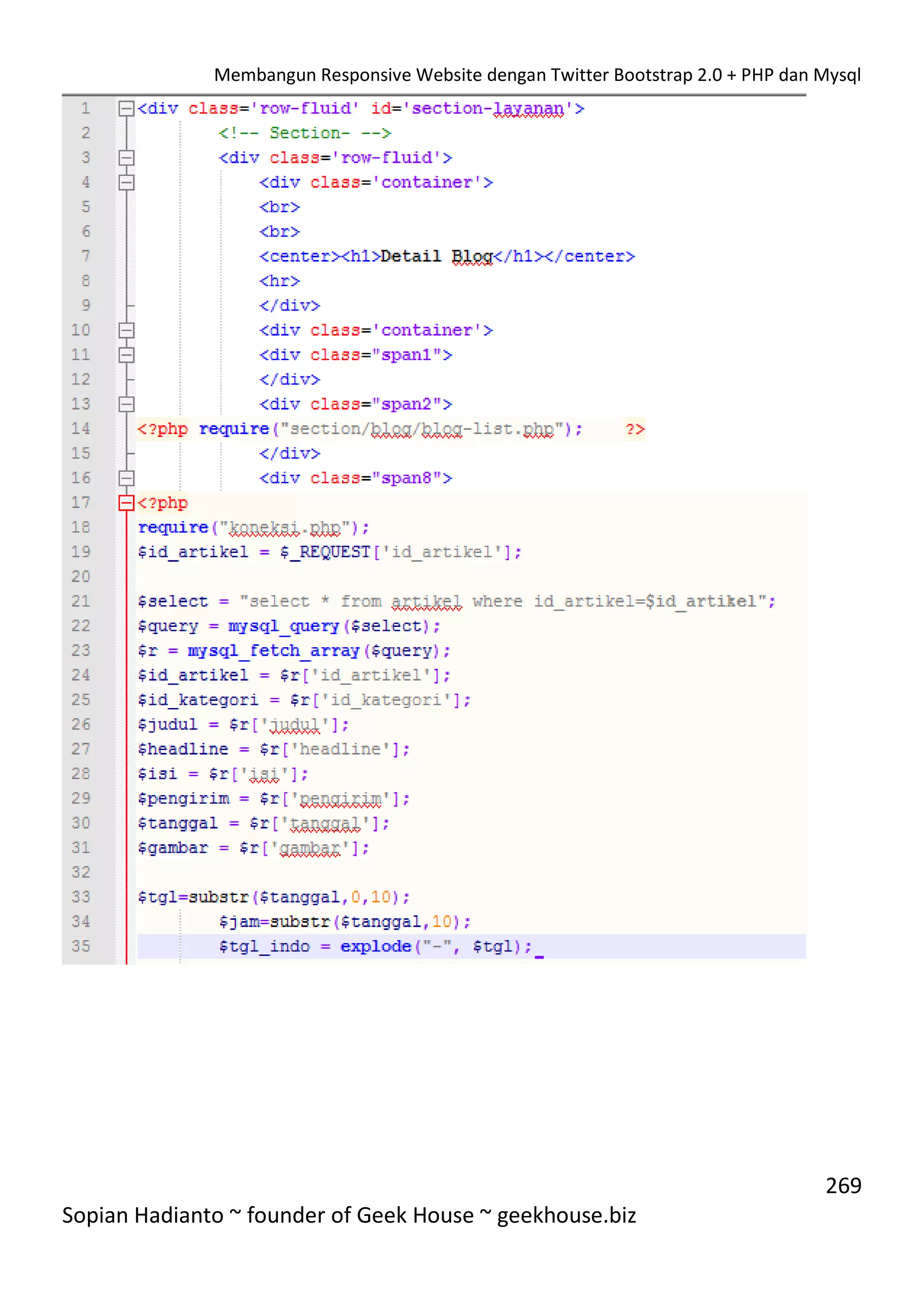Click the $pengirim assignment line
Image resolution: width=924 pixels, height=1307 pixels.
pos(274,799)
